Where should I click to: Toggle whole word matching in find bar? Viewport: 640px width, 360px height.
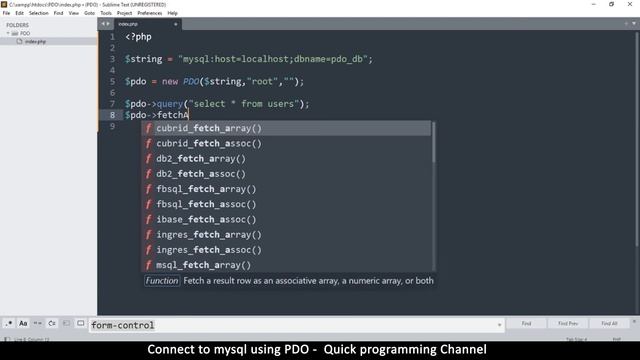(x=38, y=324)
